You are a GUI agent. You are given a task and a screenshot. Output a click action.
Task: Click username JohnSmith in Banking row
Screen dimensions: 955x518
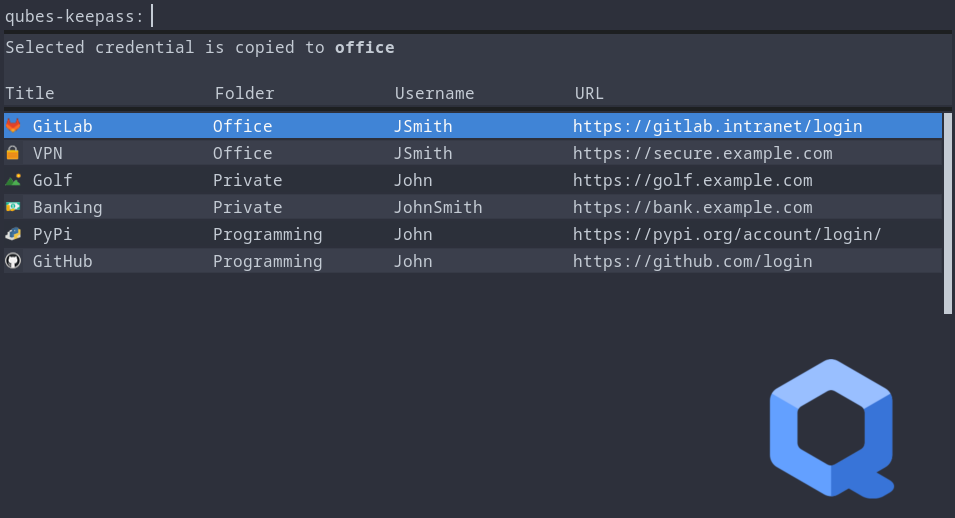pyautogui.click(x=438, y=207)
